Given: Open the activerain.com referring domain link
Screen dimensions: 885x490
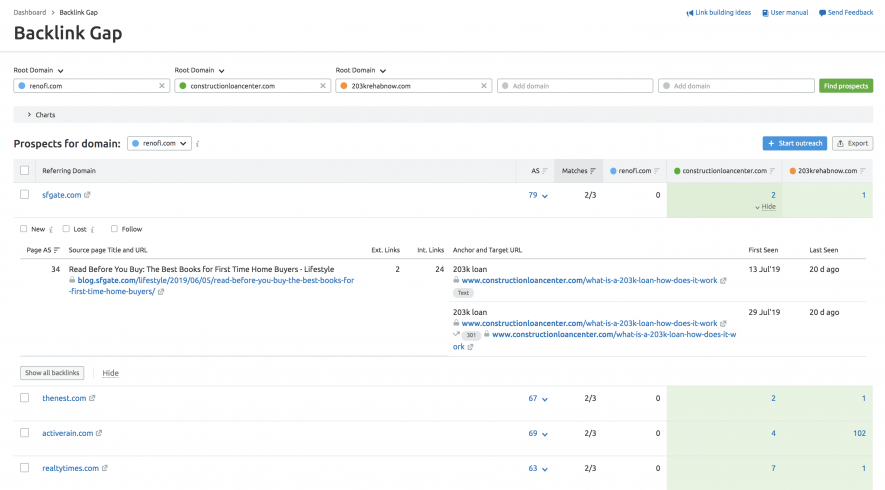Looking at the screenshot, I should [x=68, y=433].
